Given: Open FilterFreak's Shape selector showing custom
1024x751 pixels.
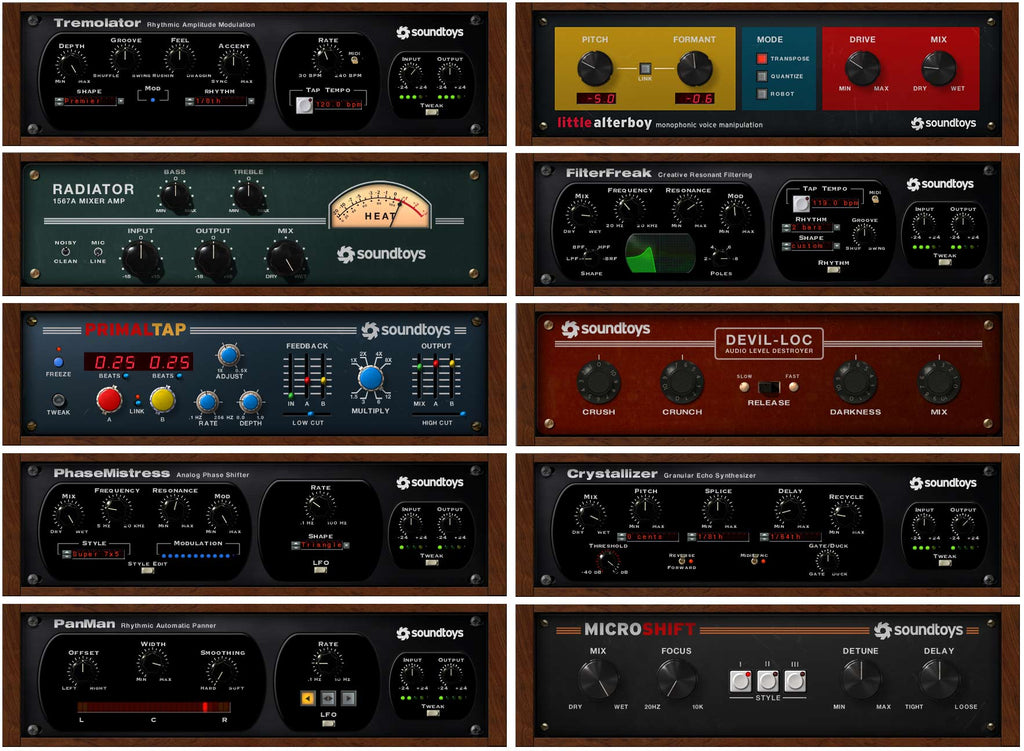Looking at the screenshot, I should (x=811, y=246).
